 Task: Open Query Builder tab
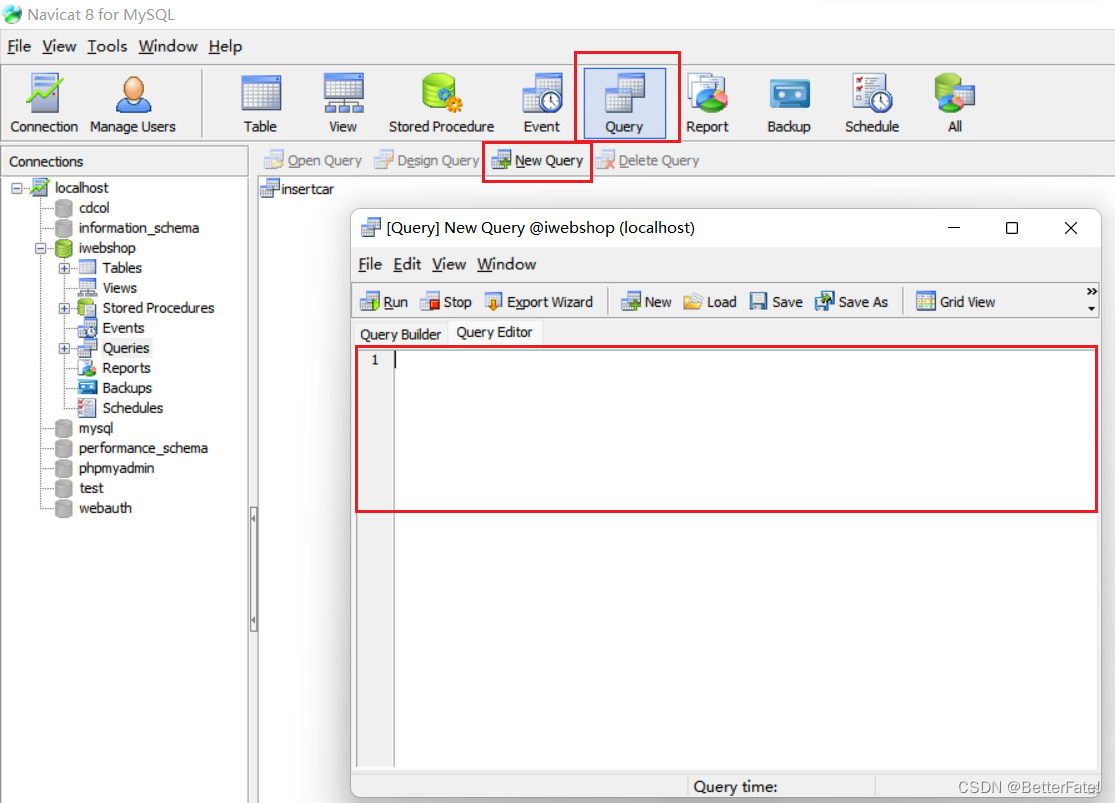coord(400,334)
